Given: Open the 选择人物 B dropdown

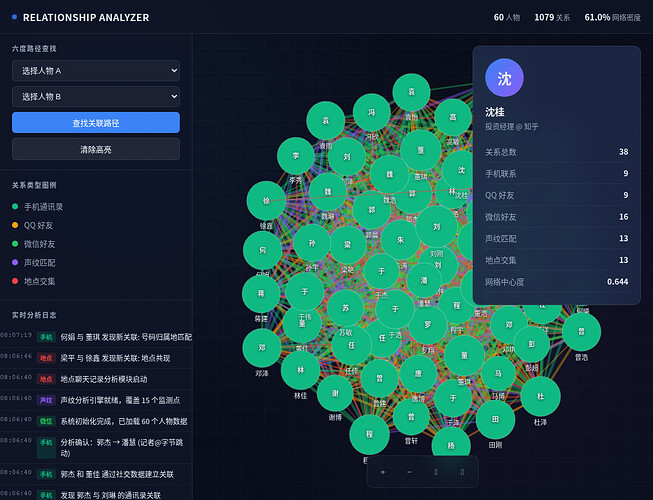Looking at the screenshot, I should (96, 97).
